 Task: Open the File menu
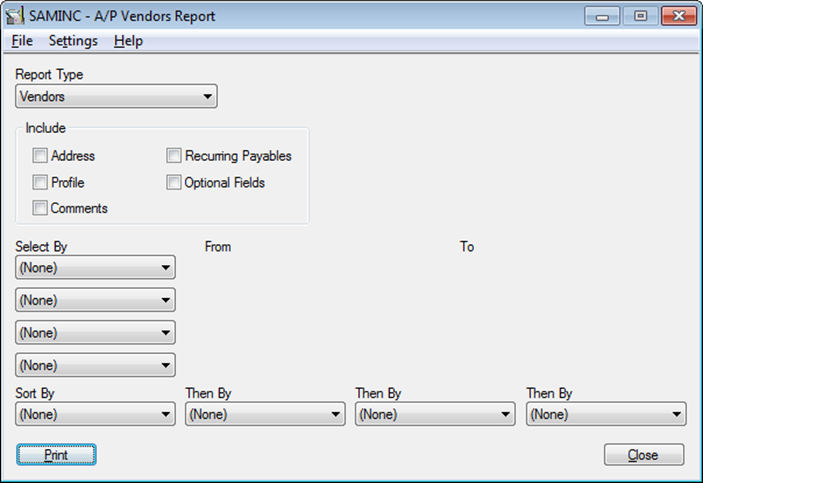tap(22, 41)
